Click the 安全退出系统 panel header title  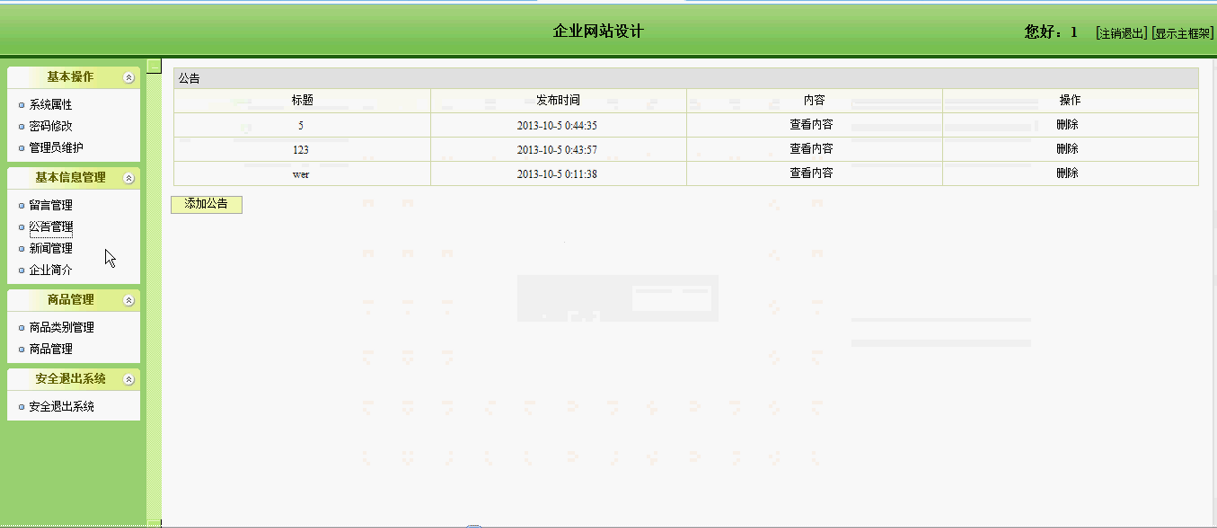[x=70, y=380]
